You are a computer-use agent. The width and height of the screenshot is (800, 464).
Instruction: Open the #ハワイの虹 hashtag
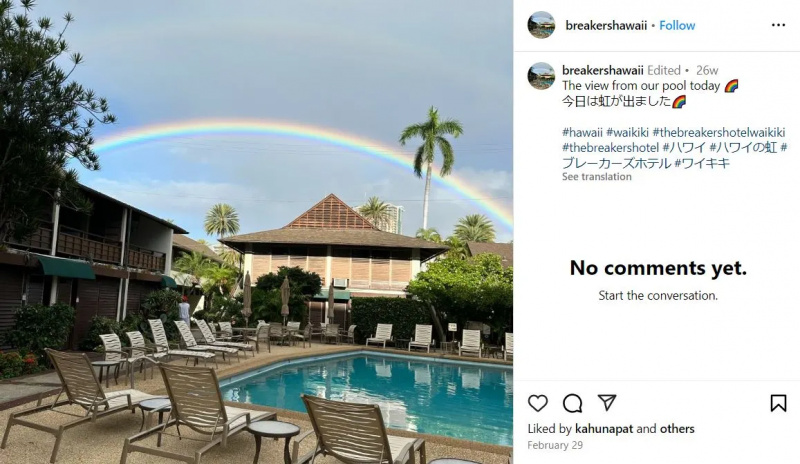click(x=743, y=148)
